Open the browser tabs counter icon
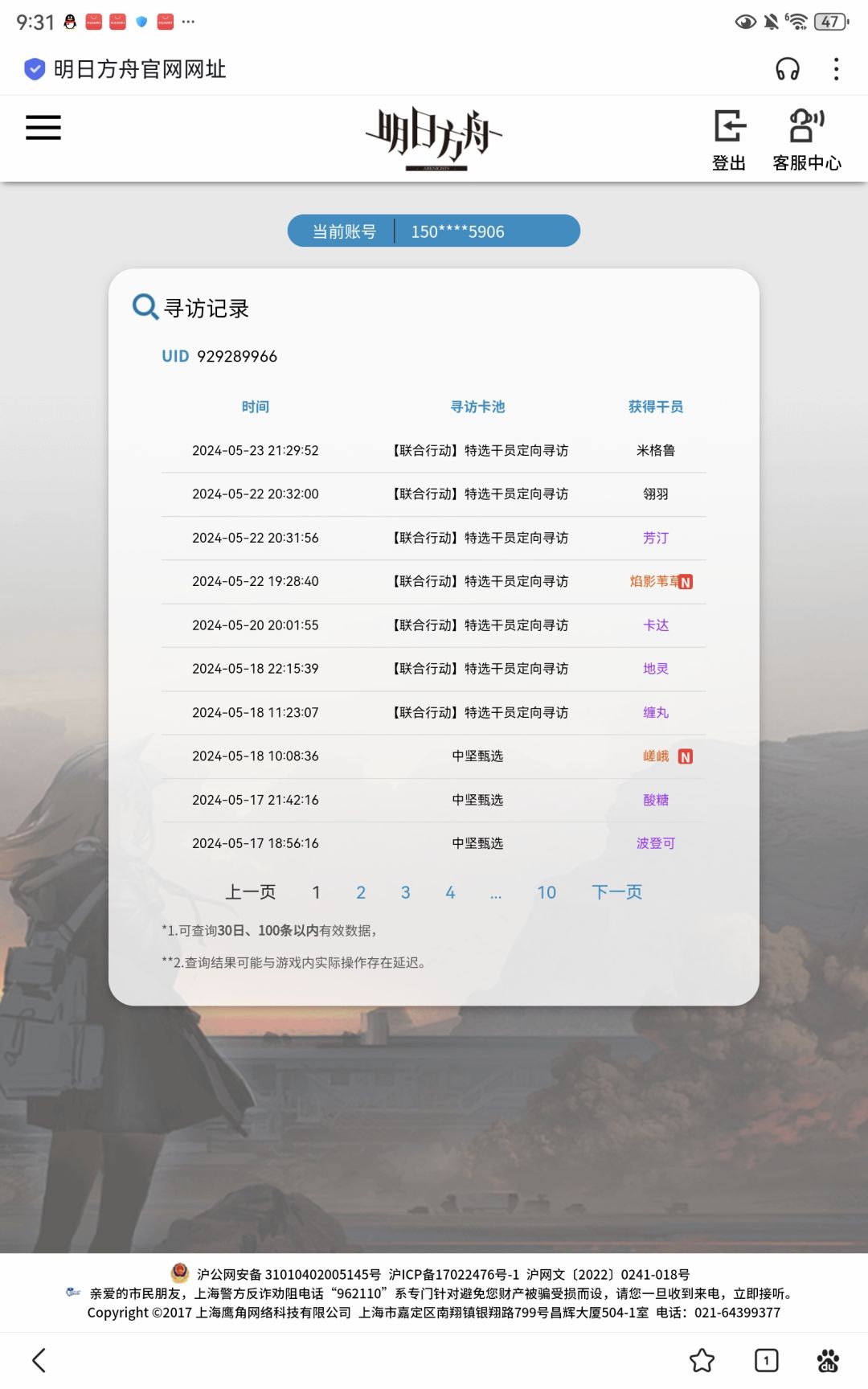The image size is (868, 1389). click(767, 1360)
